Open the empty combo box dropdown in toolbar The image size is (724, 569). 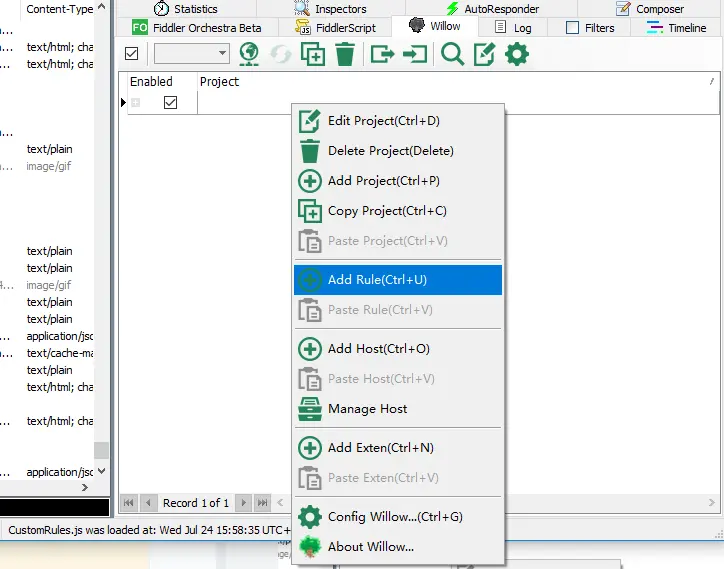click(192, 53)
